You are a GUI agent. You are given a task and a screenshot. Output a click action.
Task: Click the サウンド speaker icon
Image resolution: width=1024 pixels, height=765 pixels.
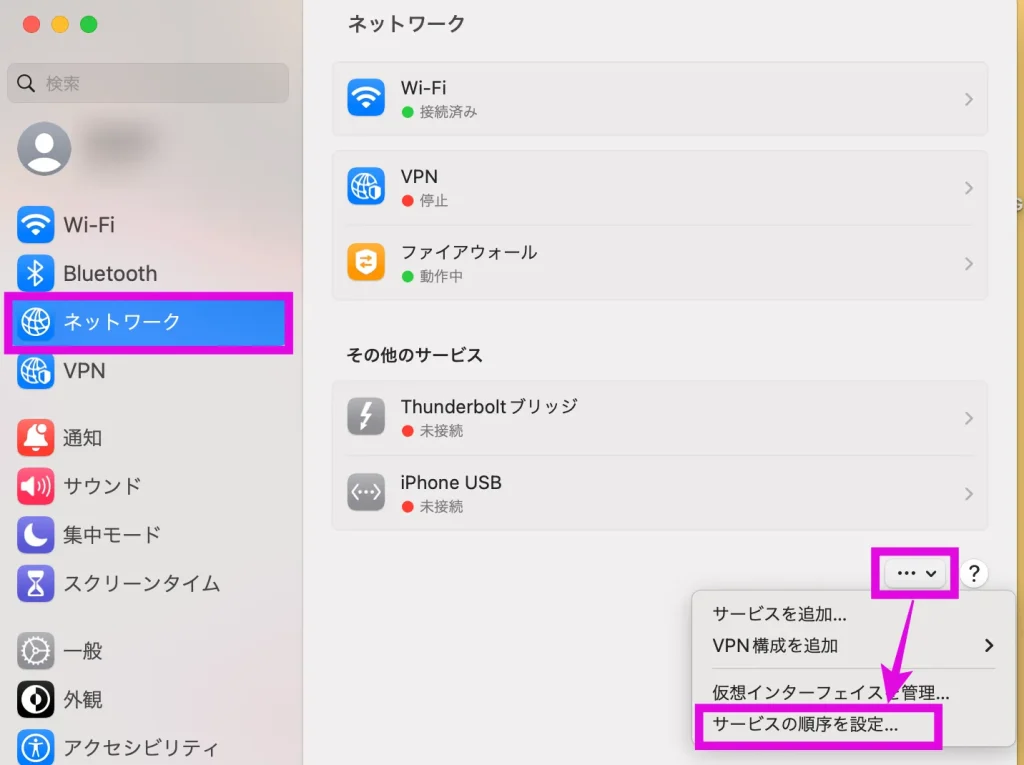(36, 486)
